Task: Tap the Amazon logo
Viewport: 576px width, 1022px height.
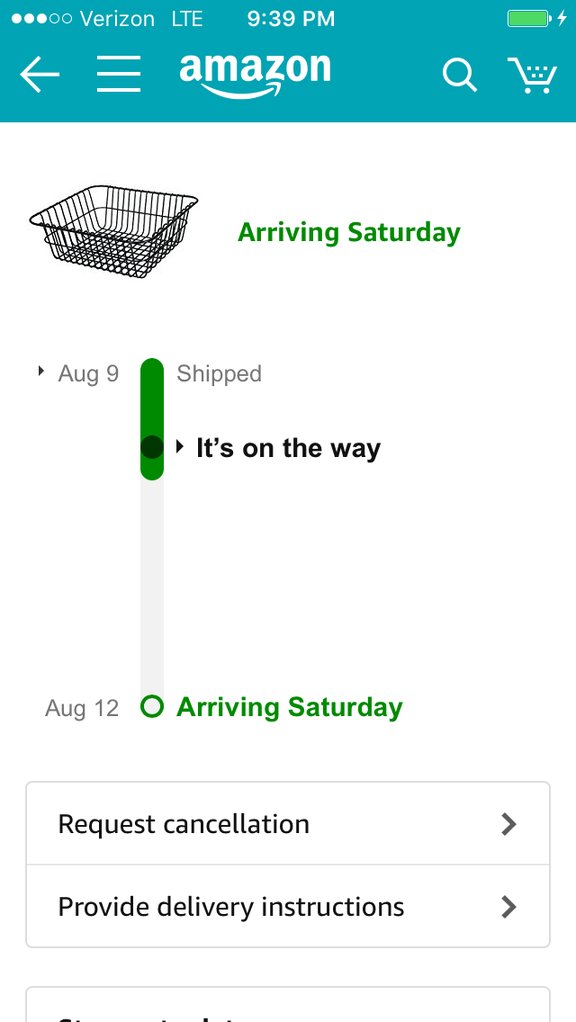Action: [x=255, y=75]
